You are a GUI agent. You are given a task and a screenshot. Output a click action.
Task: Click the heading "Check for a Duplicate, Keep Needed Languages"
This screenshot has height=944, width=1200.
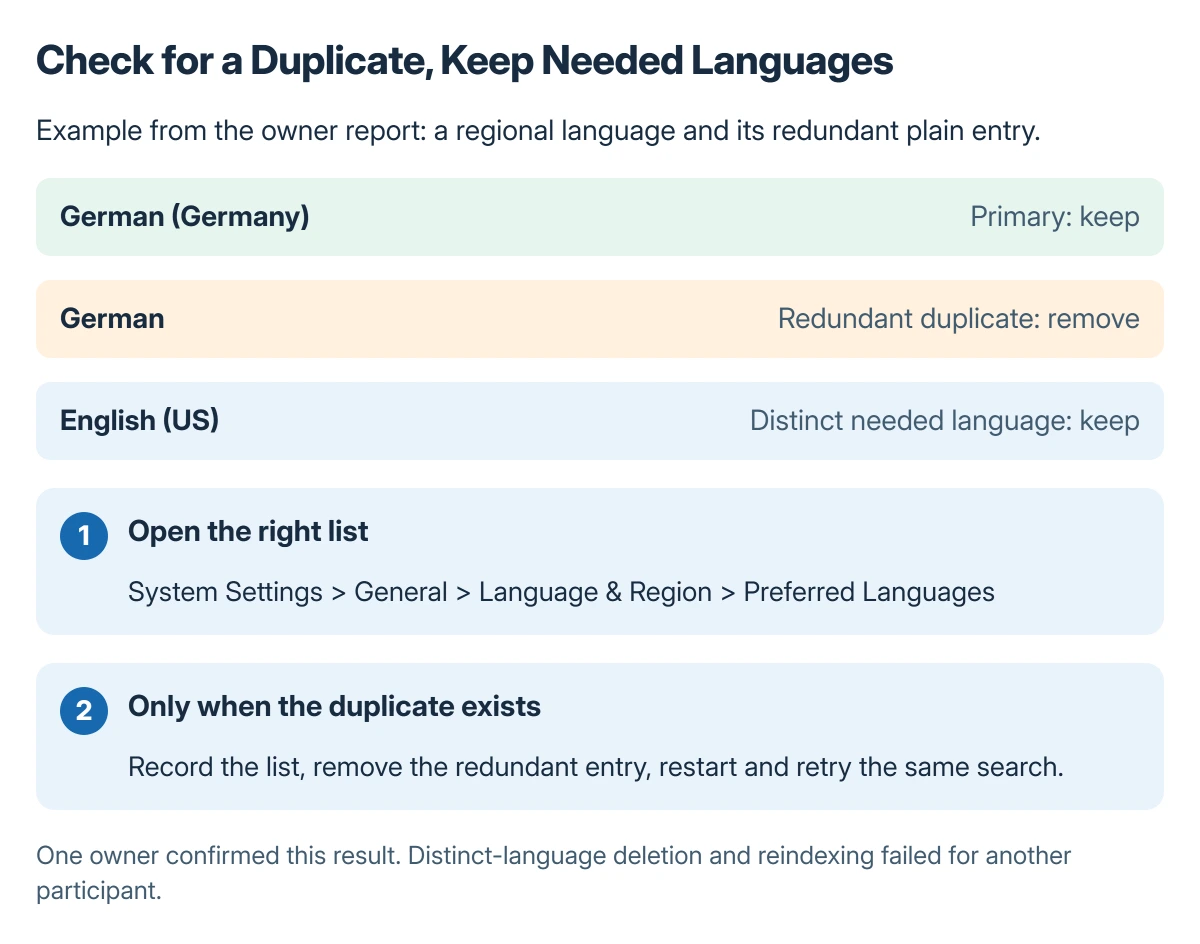[465, 61]
